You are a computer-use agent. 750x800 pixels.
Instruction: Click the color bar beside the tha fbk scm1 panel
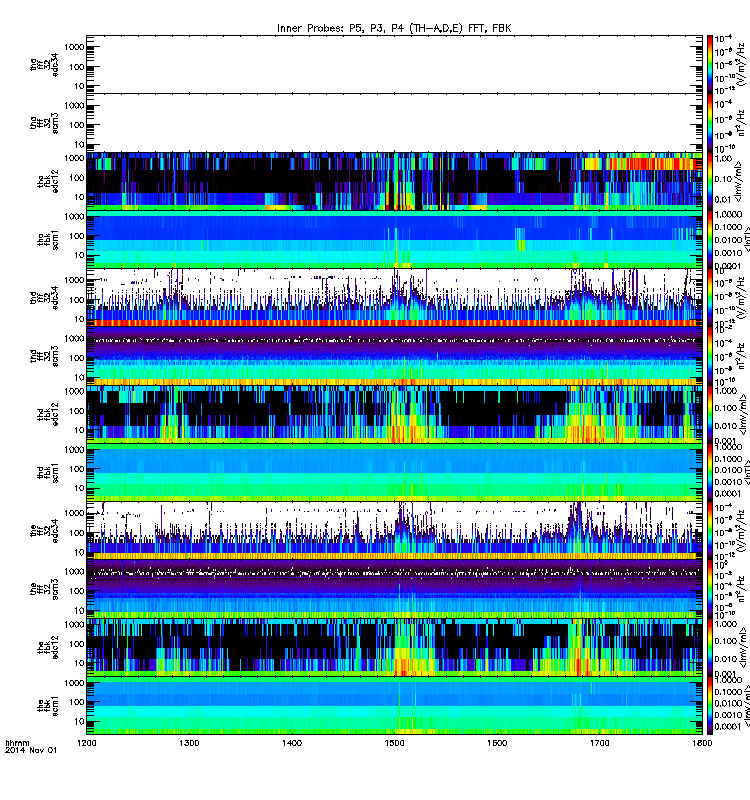point(710,239)
